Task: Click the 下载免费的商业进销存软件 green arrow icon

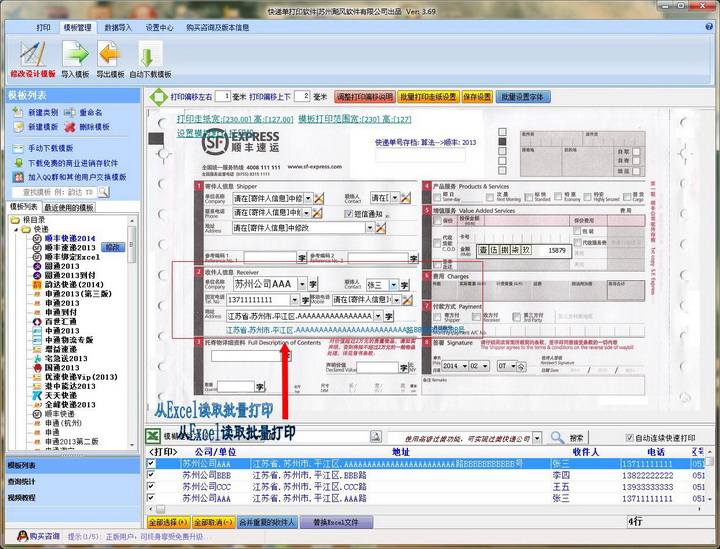Action: tap(18, 162)
